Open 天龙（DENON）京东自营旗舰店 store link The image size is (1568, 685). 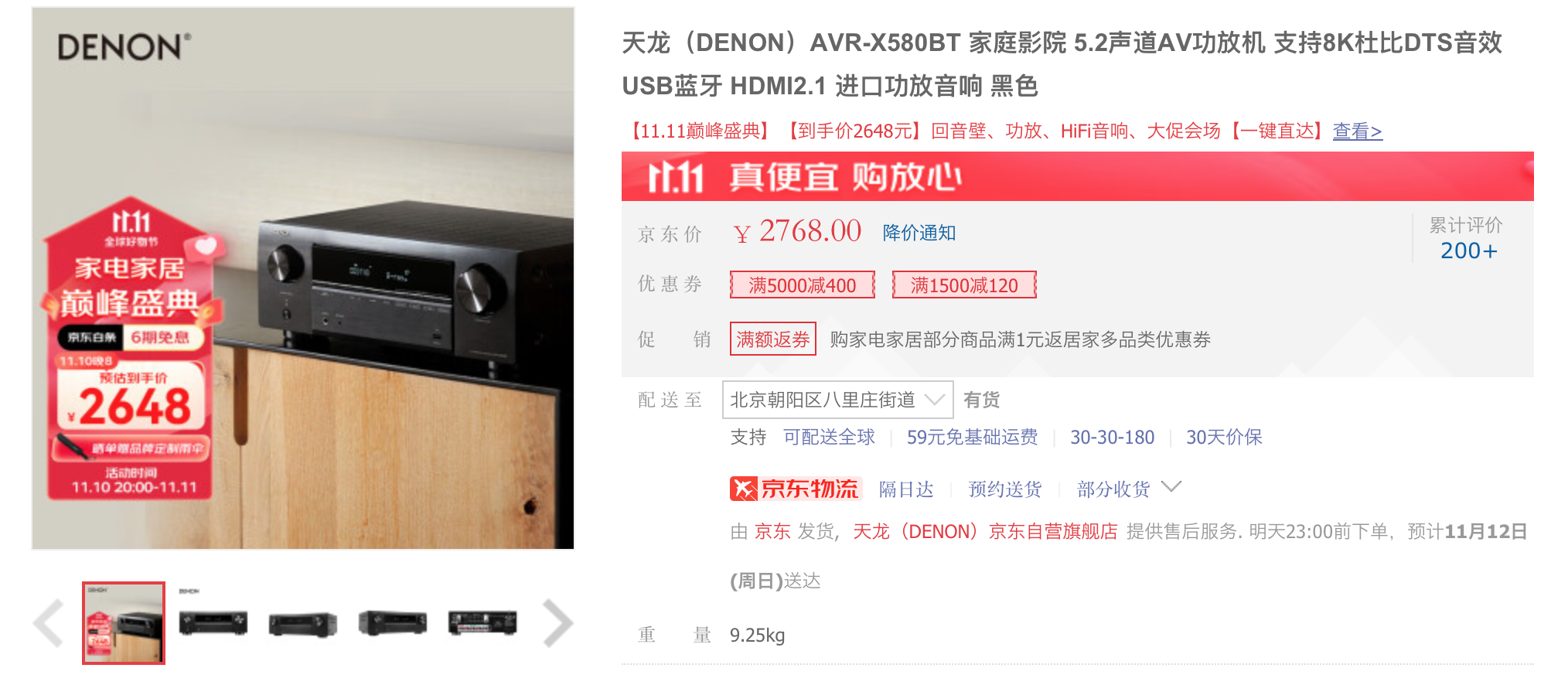(x=985, y=532)
